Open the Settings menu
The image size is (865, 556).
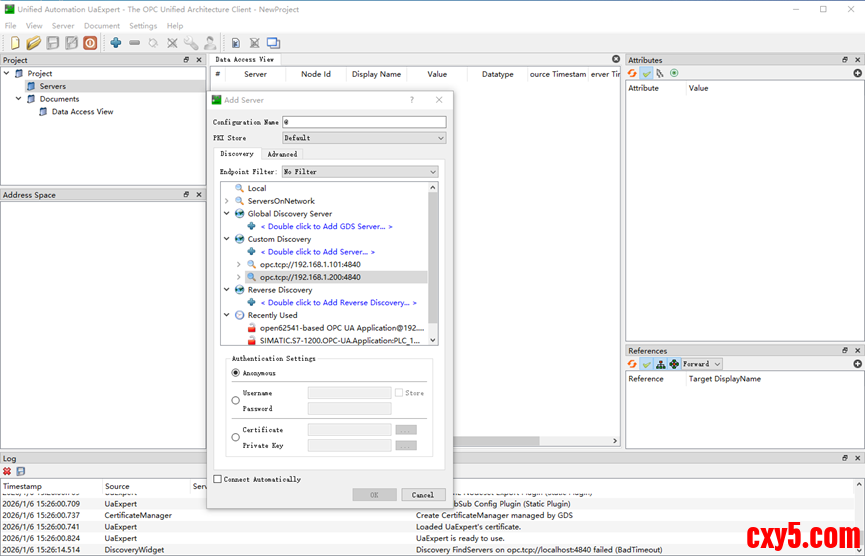click(x=143, y=26)
